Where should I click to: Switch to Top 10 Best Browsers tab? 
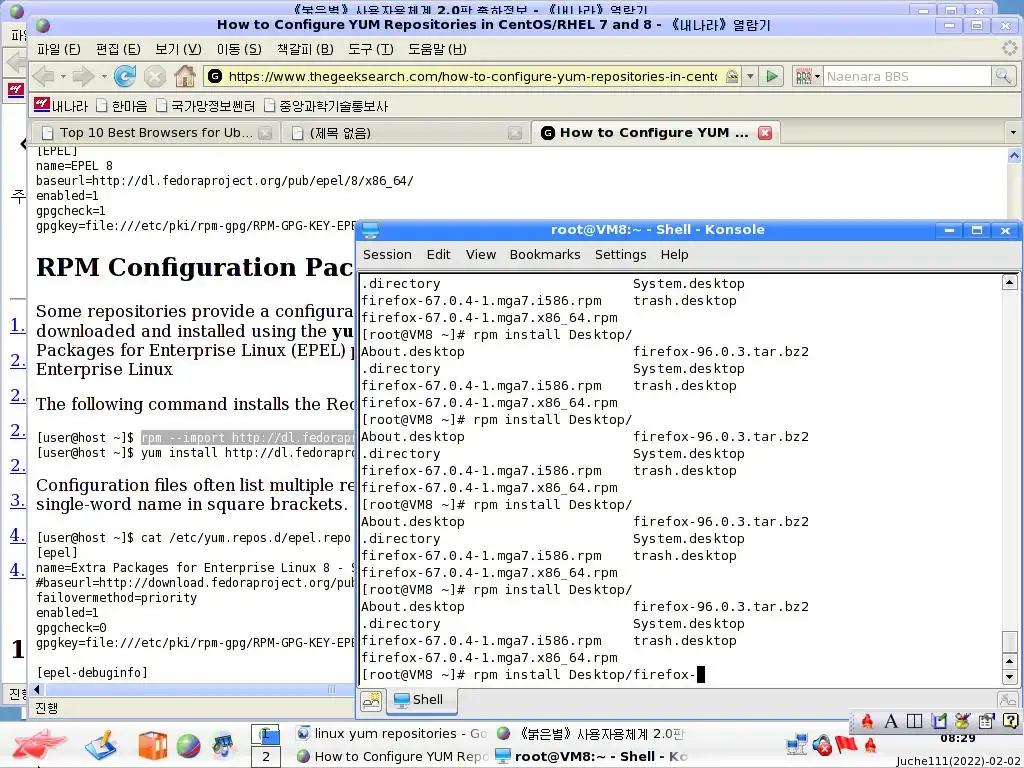coord(155,133)
